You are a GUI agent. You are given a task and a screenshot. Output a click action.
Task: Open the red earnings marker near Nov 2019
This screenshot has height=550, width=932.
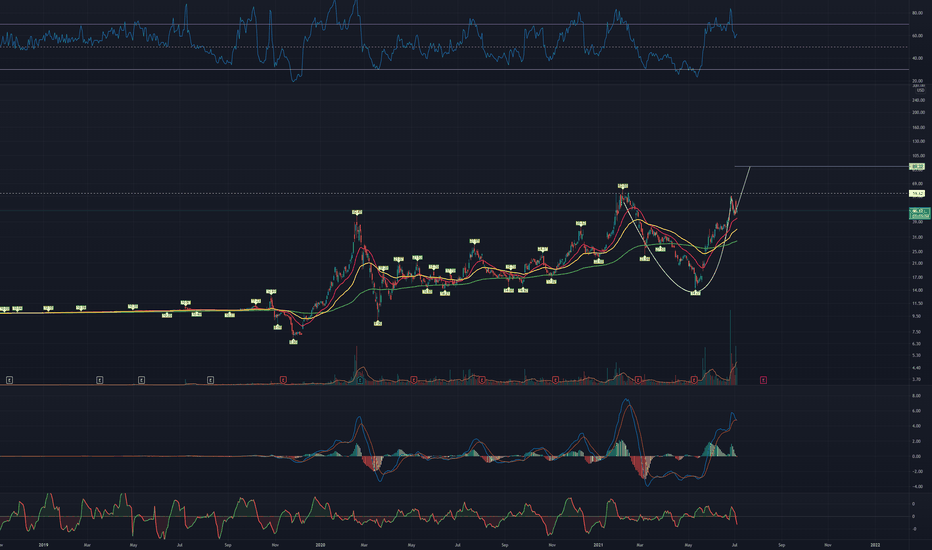[x=284, y=379]
